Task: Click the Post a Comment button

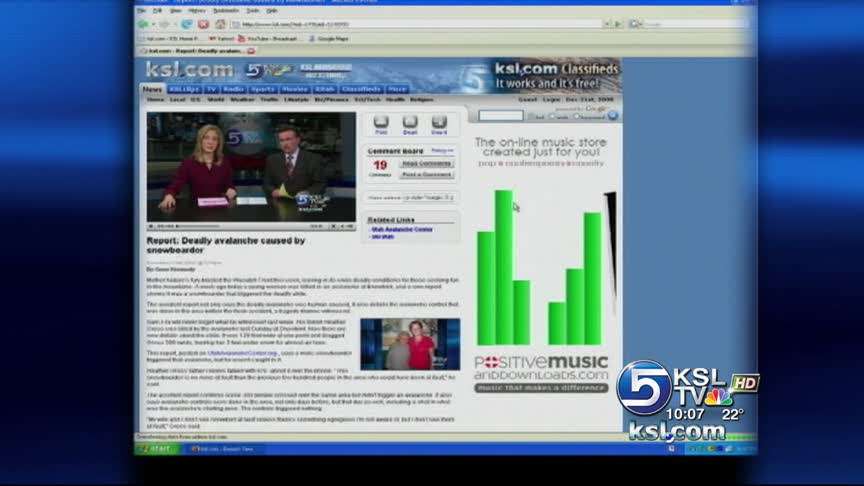Action: coord(426,175)
